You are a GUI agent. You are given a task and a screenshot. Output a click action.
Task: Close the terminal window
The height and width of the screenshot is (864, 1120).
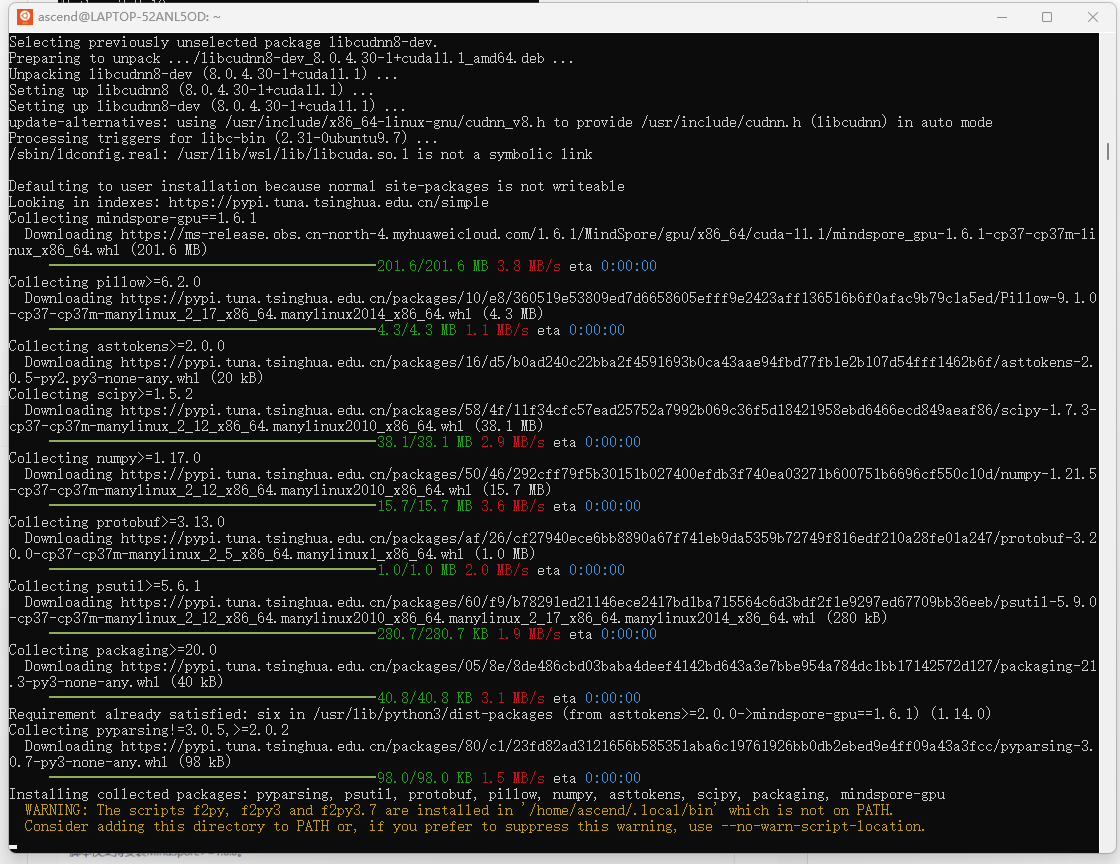[1092, 17]
